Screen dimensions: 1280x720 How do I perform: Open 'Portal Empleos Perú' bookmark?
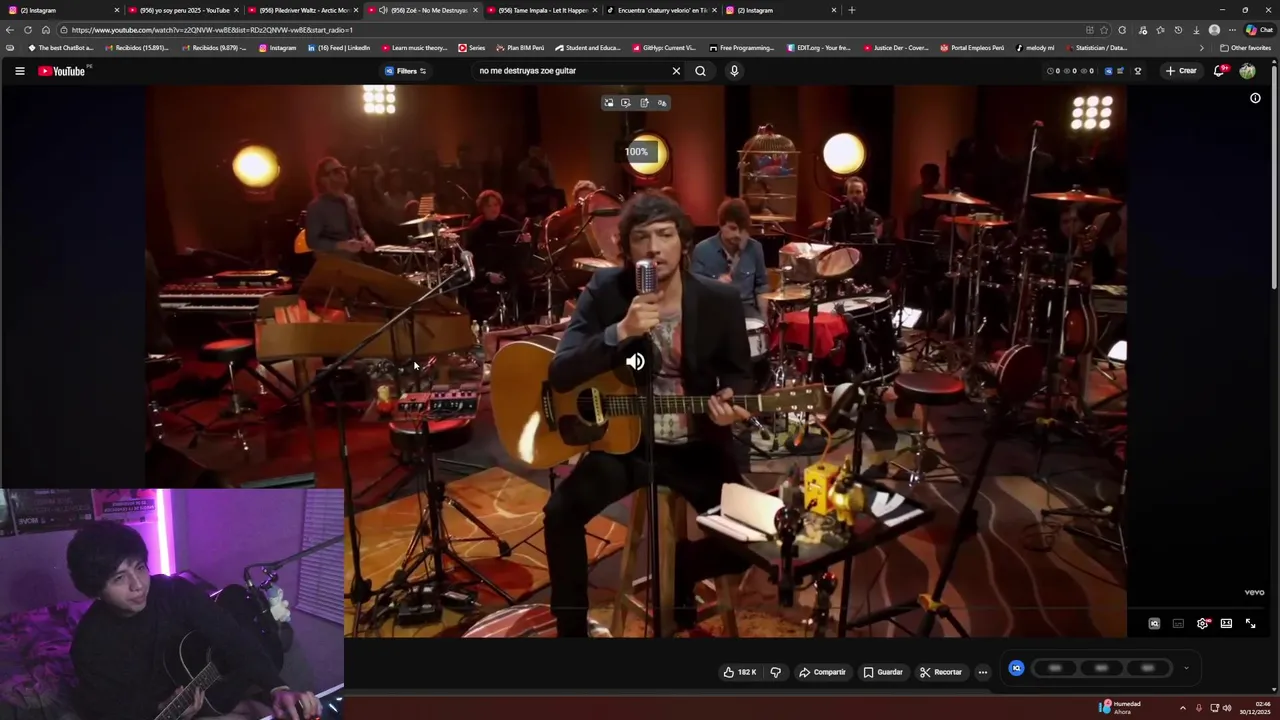(x=972, y=48)
